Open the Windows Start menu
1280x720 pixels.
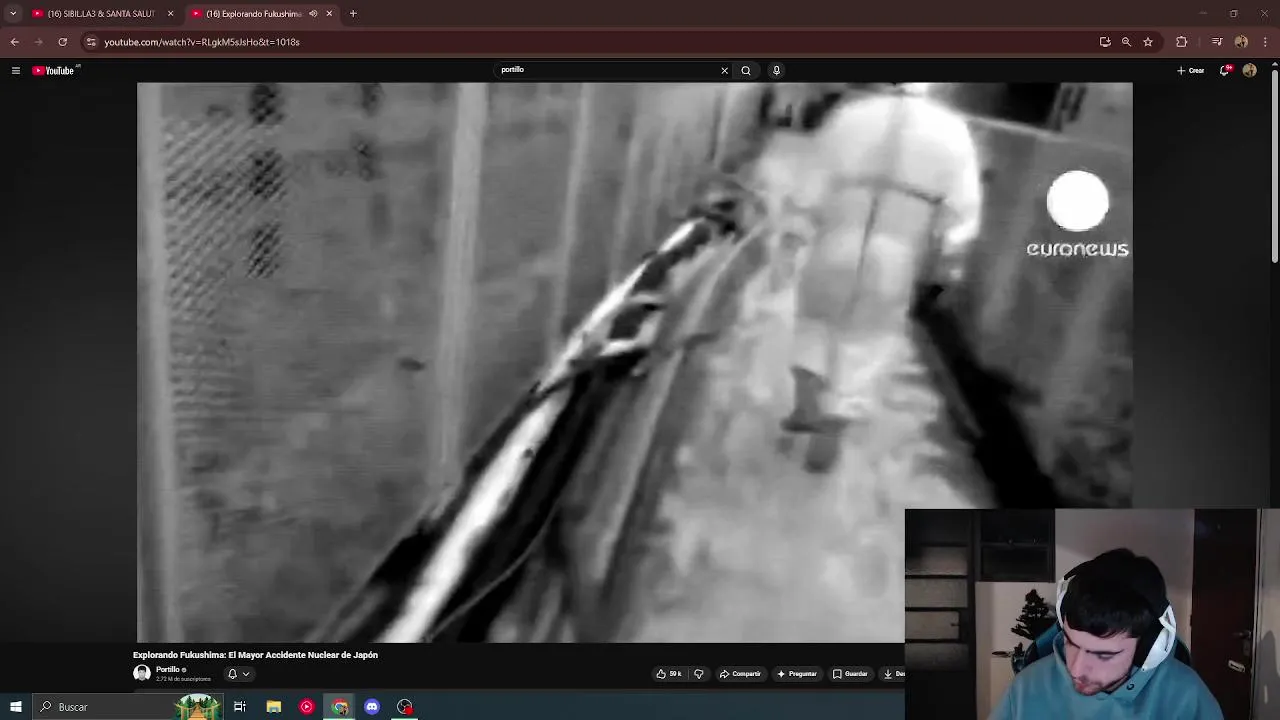15,707
